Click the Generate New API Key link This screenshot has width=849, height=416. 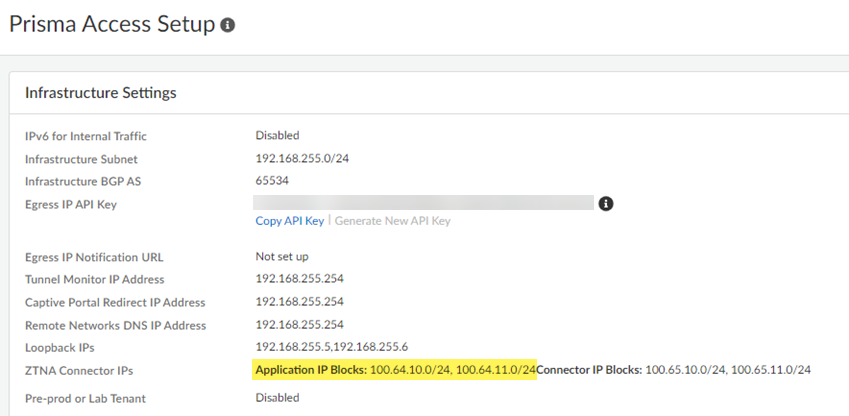[392, 221]
